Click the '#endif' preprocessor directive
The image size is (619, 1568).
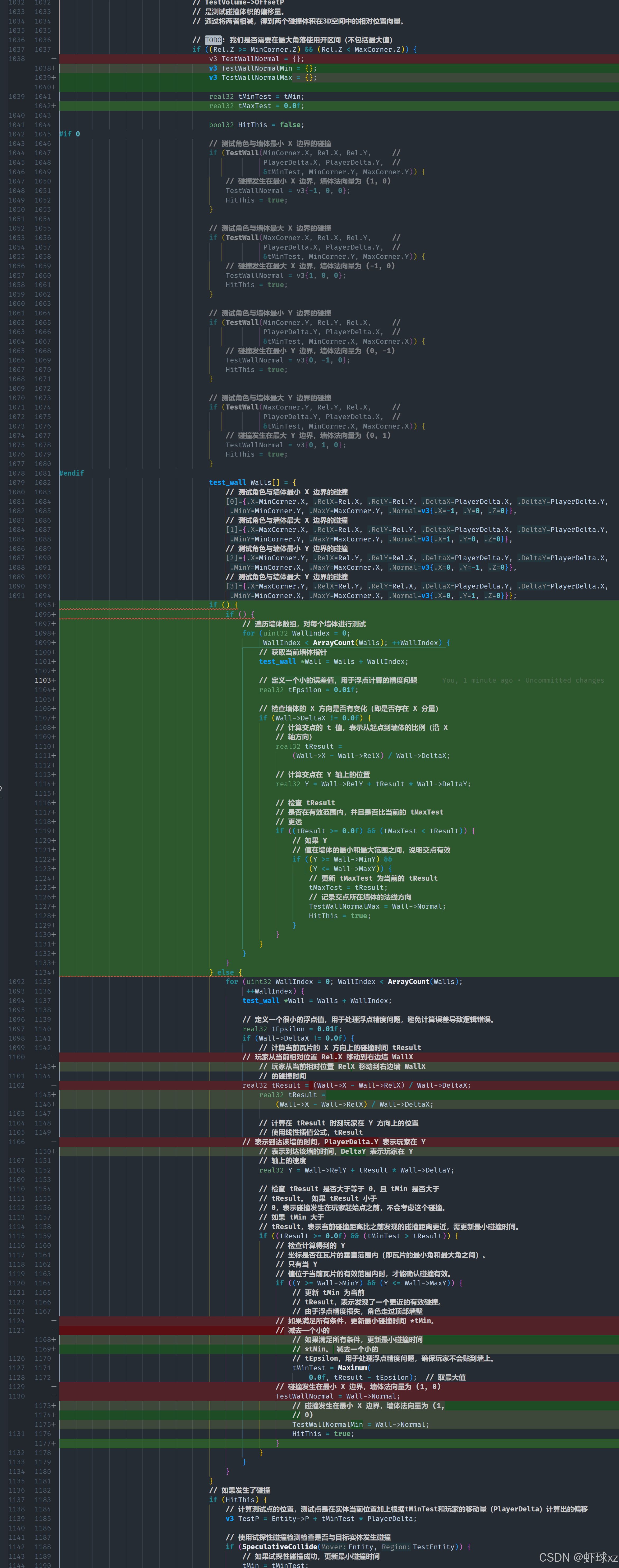click(x=72, y=473)
